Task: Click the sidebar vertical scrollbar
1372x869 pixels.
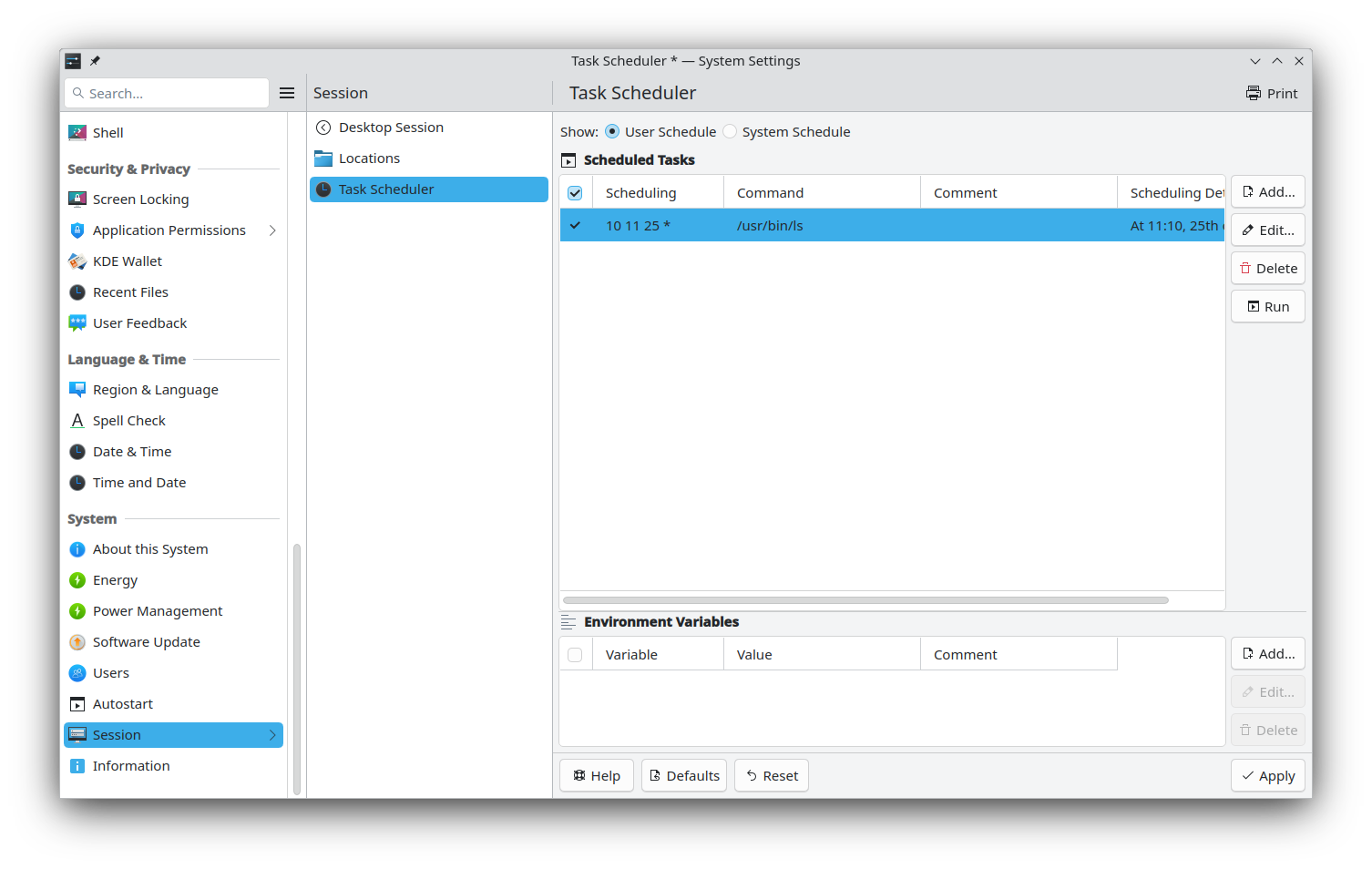Action: point(297,669)
